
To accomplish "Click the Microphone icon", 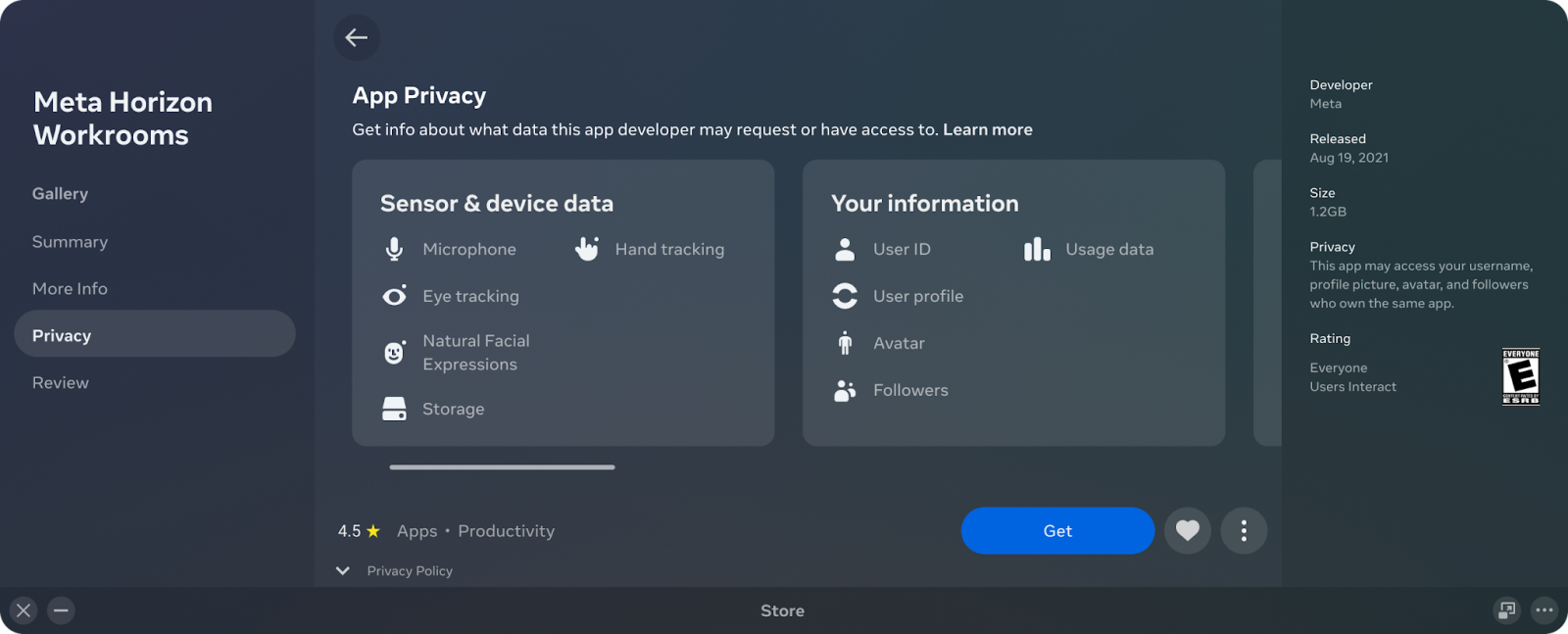I will pos(394,249).
